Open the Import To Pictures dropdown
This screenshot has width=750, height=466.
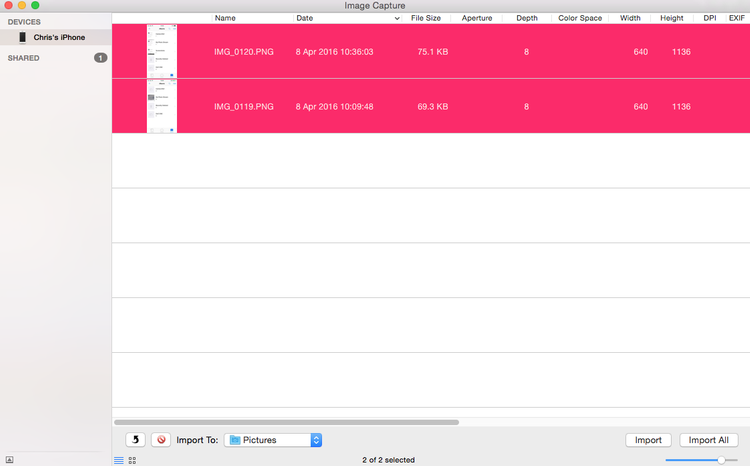273,440
